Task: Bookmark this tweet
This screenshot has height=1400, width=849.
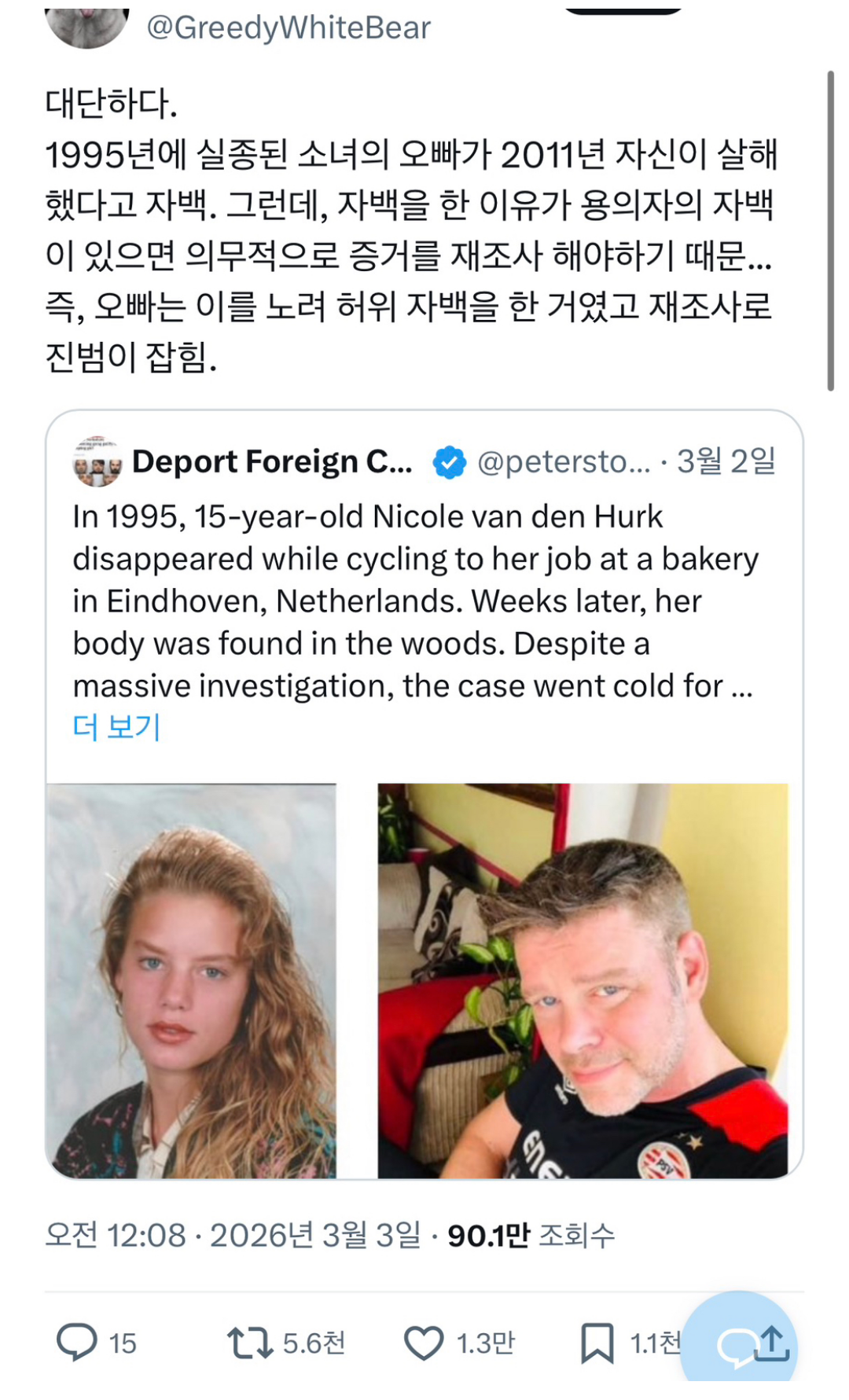Action: click(597, 1343)
